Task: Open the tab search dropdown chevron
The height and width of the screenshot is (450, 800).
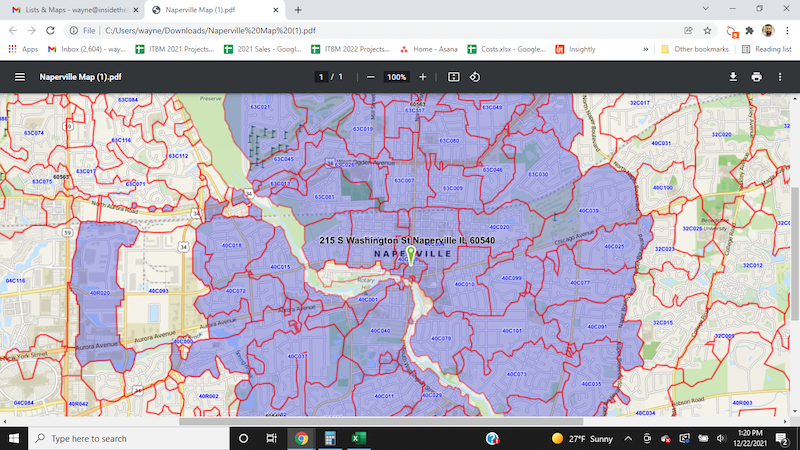Action: [x=706, y=9]
